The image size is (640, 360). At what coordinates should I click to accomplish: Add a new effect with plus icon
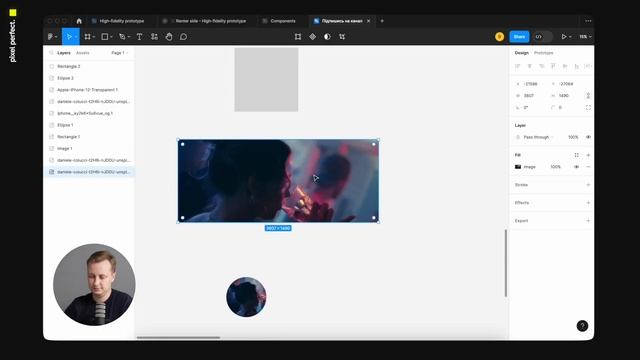(x=588, y=203)
